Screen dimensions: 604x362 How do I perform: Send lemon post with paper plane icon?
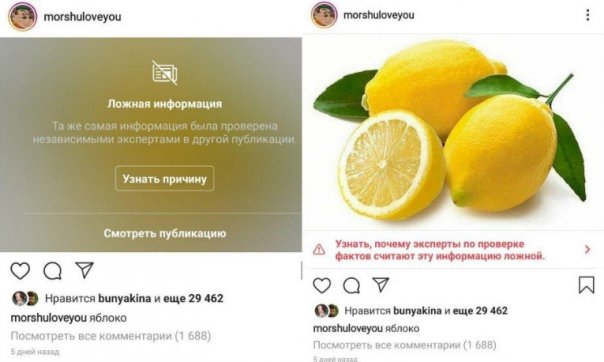tap(381, 285)
